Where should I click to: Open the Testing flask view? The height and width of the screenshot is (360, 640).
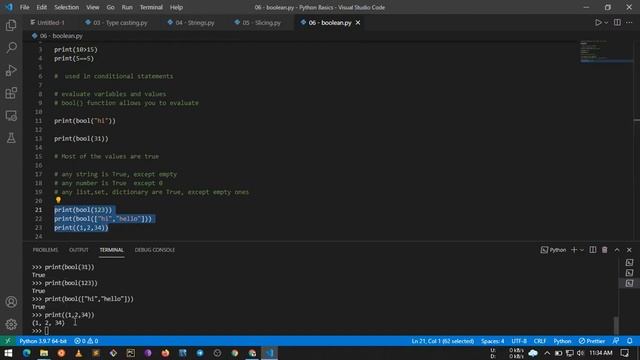[x=11, y=138]
